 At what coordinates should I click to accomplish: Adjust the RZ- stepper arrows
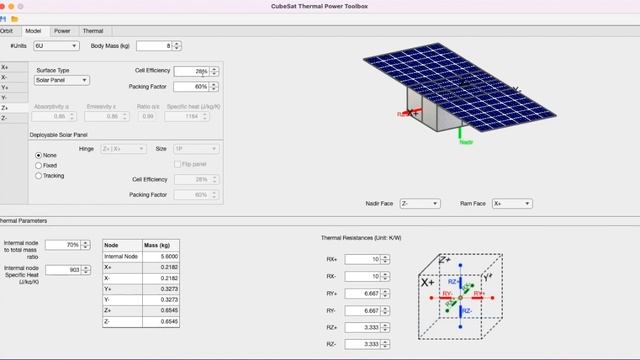[385, 344]
